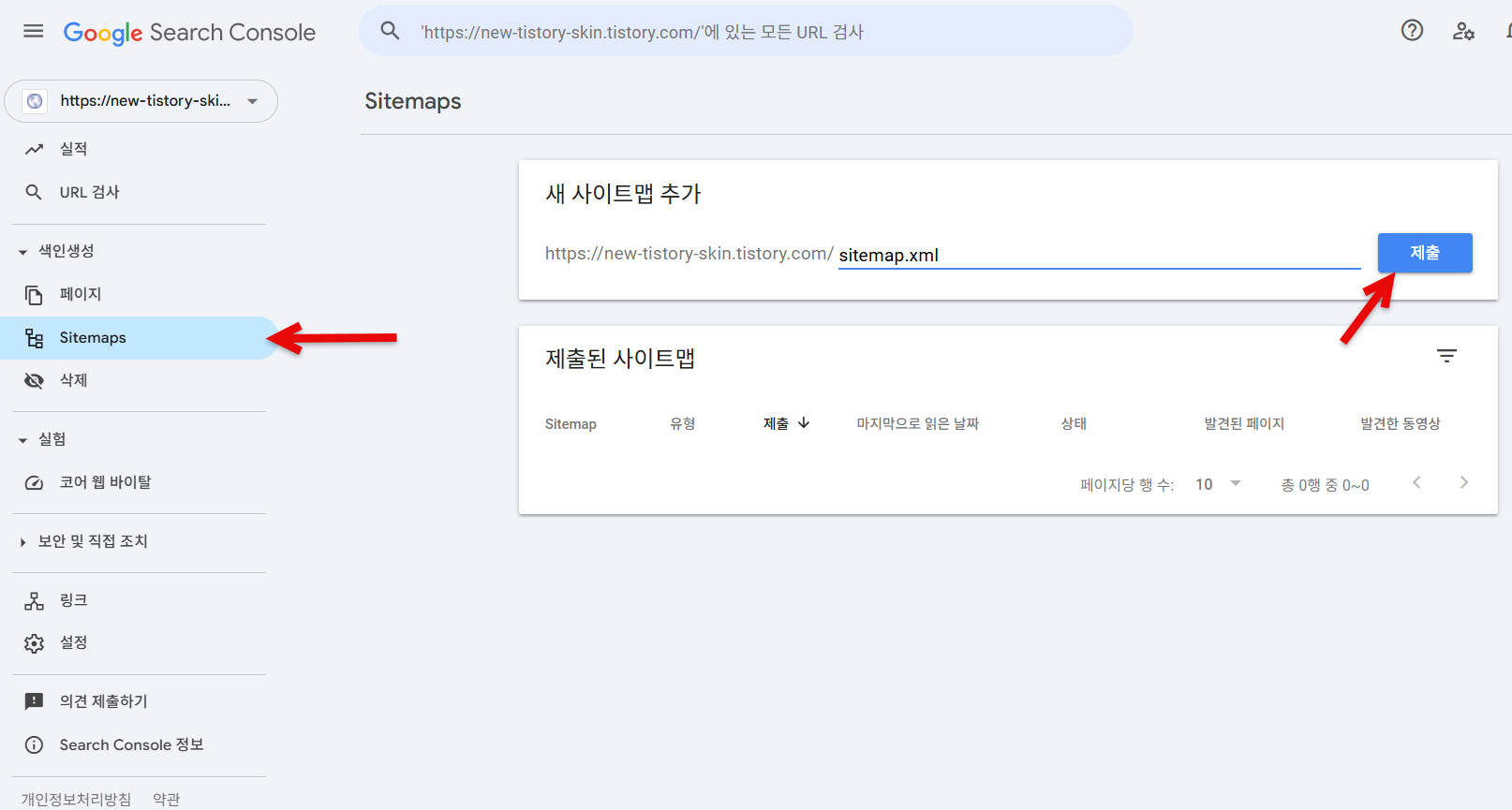
Task: Click the Search Console 정보 info icon
Action: (34, 745)
